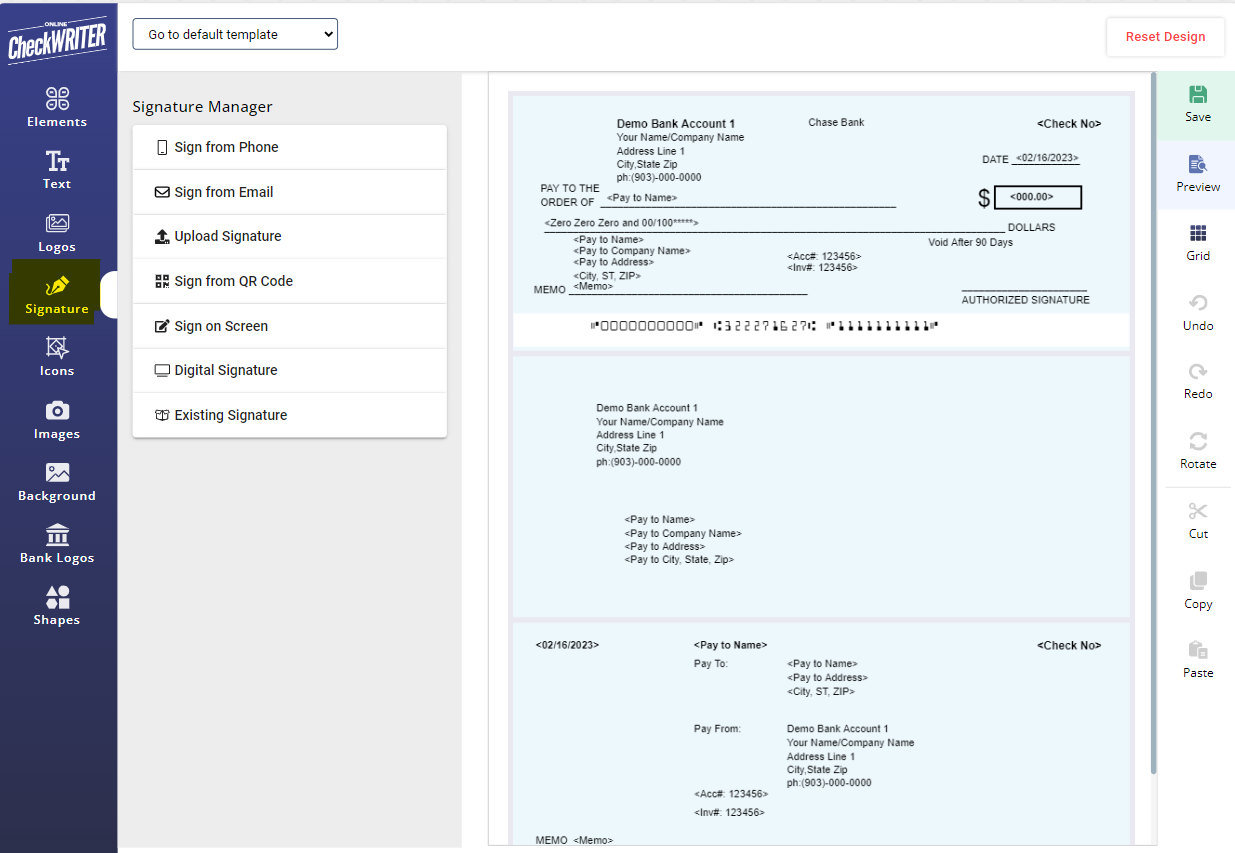
Task: Click the <000.00> amount box
Action: 1038,198
